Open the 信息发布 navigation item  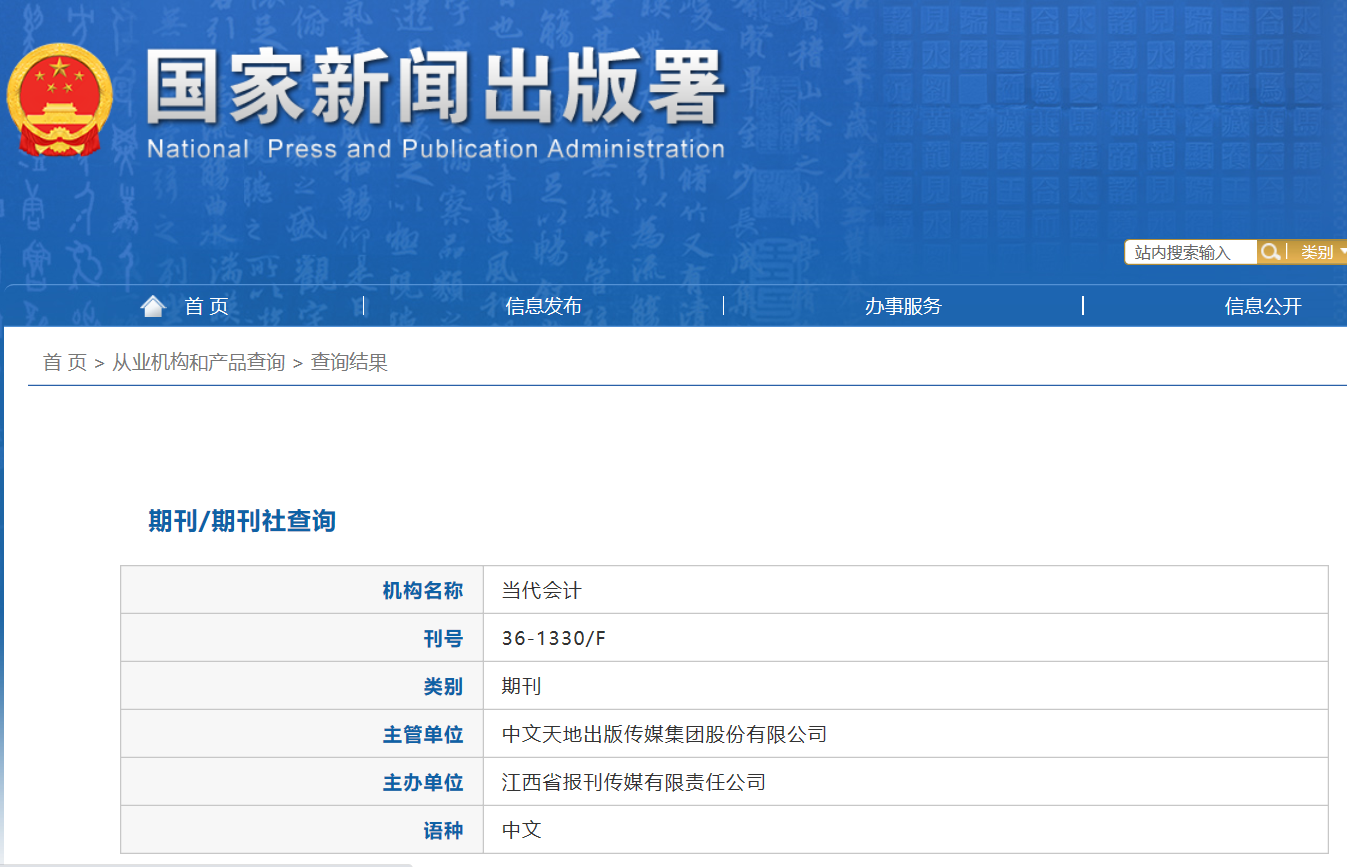click(543, 306)
